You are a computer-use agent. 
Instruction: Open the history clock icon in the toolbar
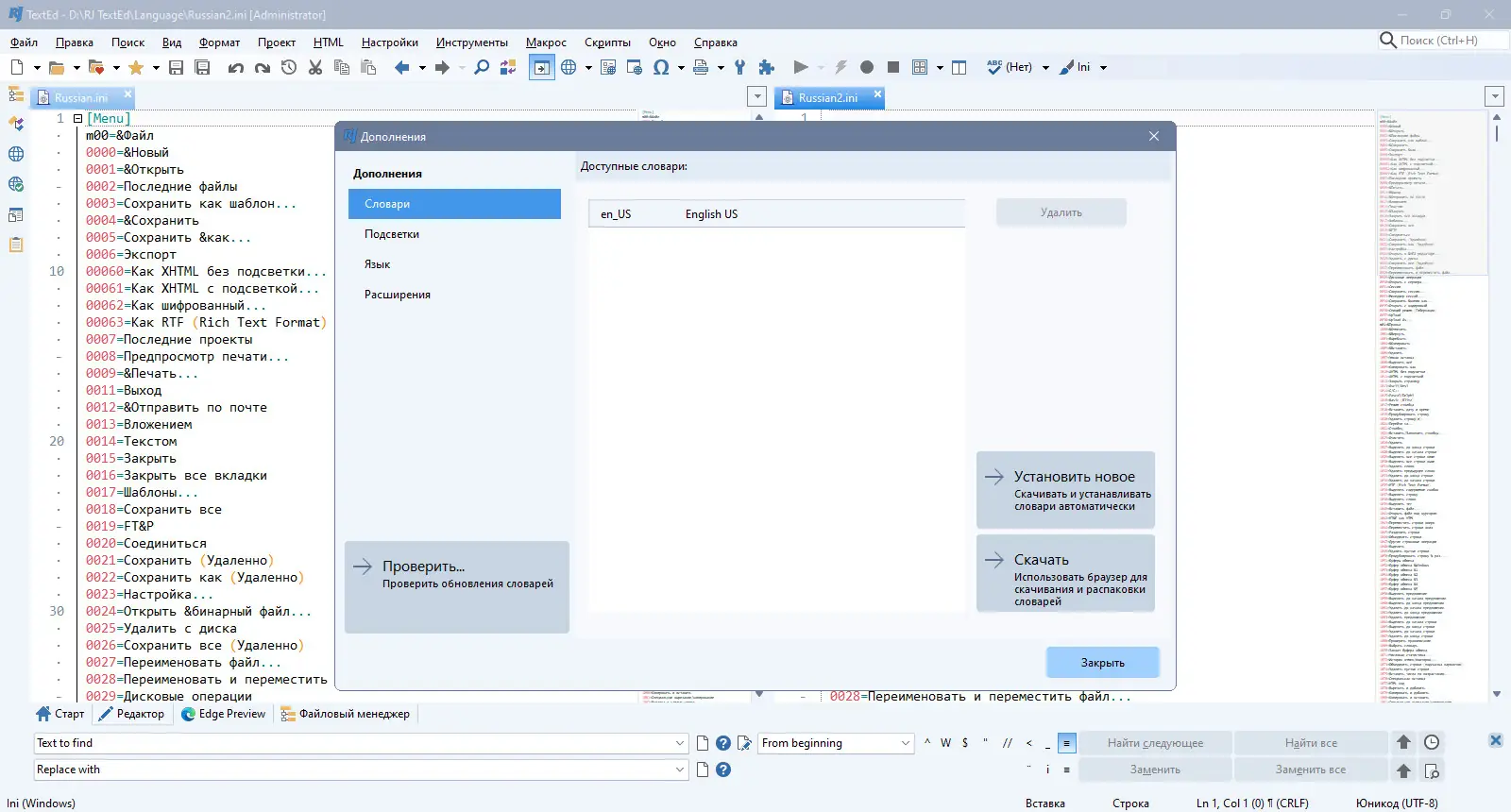click(x=289, y=67)
